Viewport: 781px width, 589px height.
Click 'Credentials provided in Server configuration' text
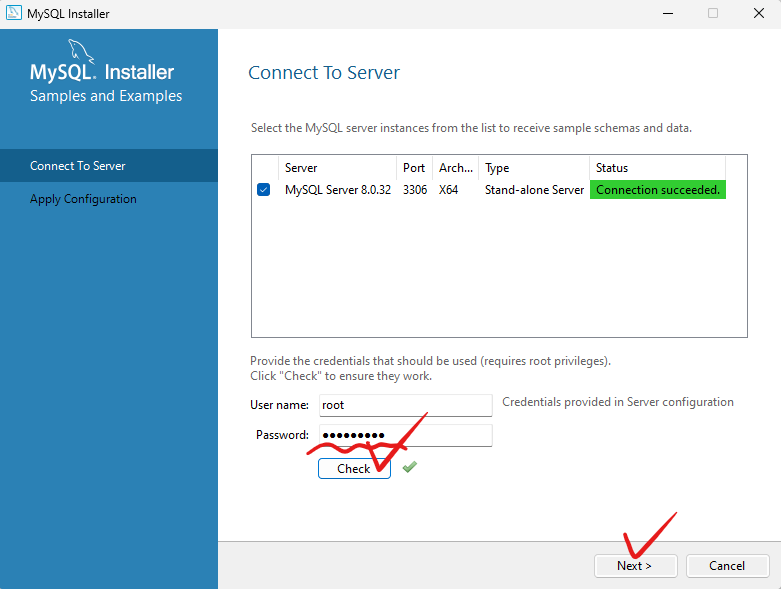tap(618, 402)
